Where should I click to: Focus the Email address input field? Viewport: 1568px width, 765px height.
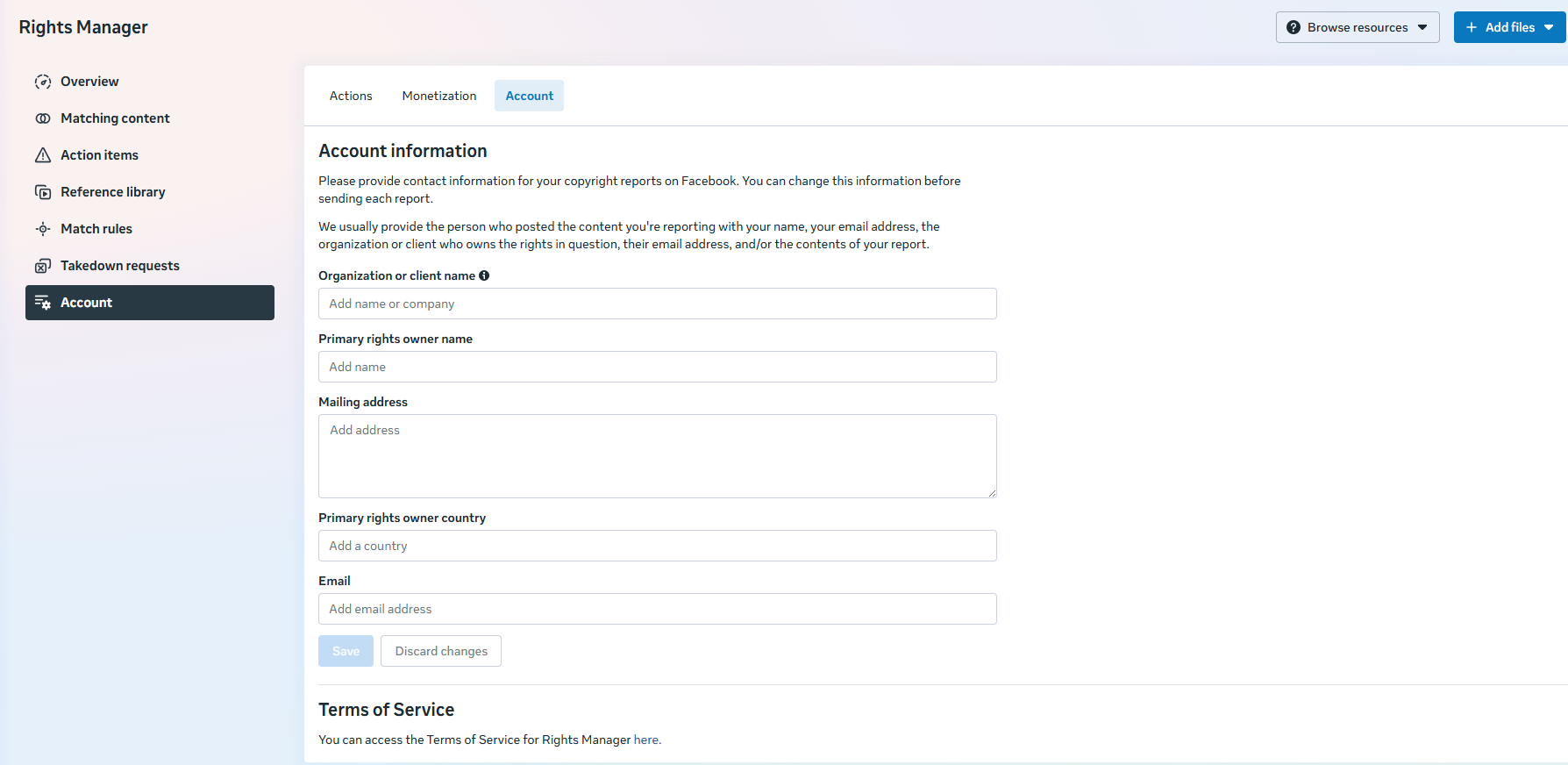click(657, 609)
